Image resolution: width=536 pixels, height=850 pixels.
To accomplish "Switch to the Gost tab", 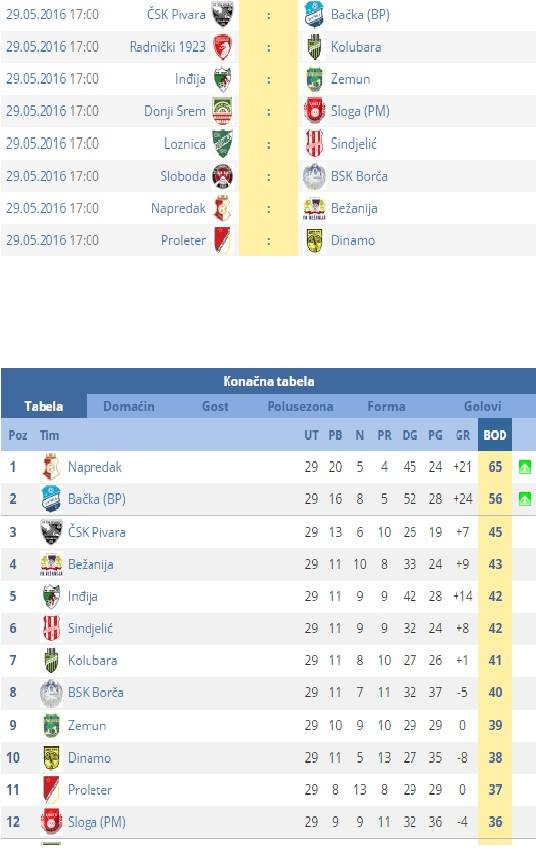I will click(215, 406).
